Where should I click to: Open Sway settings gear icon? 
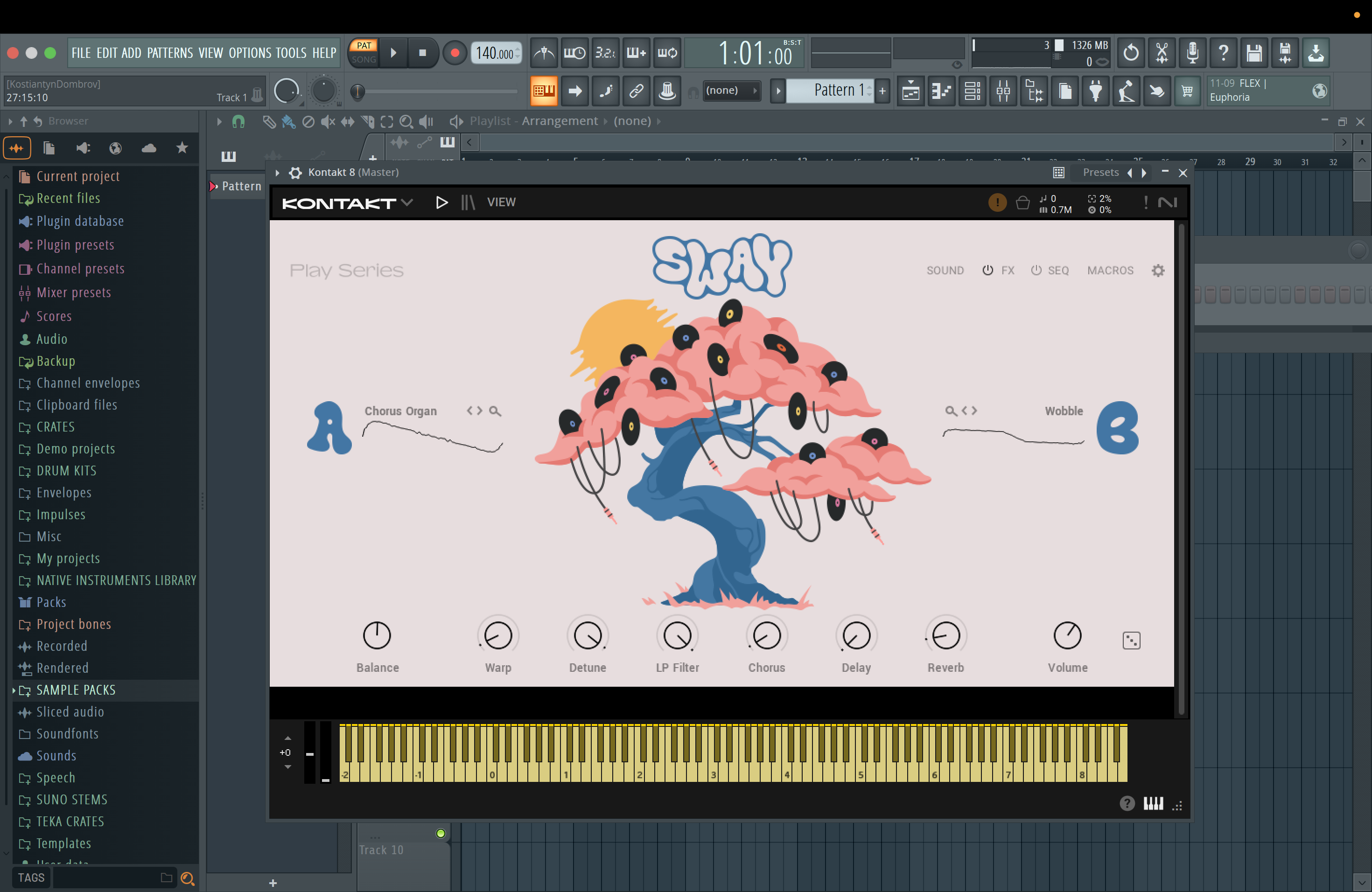click(1157, 270)
